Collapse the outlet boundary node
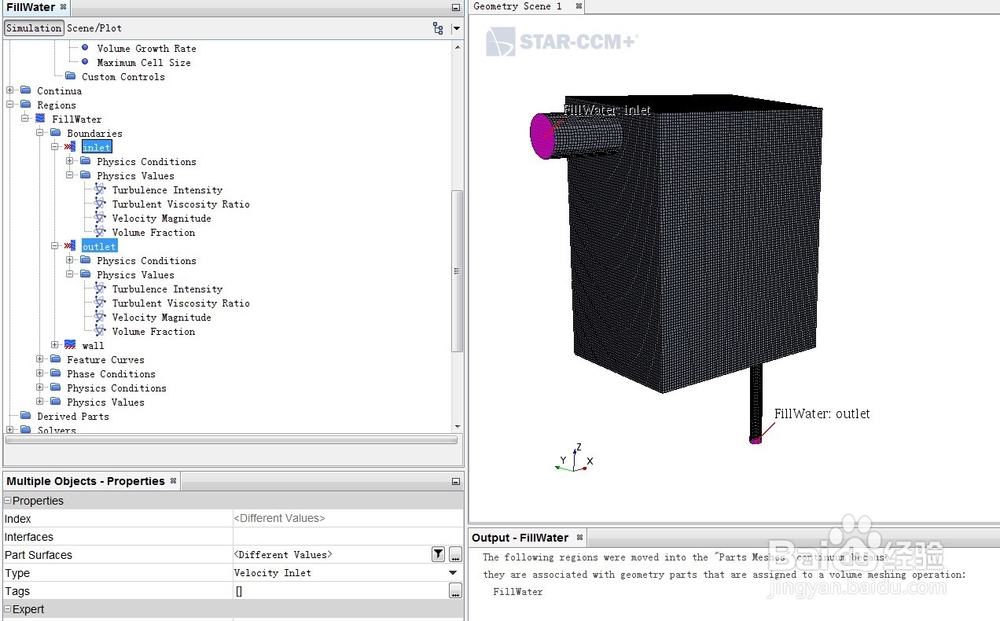Image resolution: width=1000 pixels, height=621 pixels. point(55,245)
